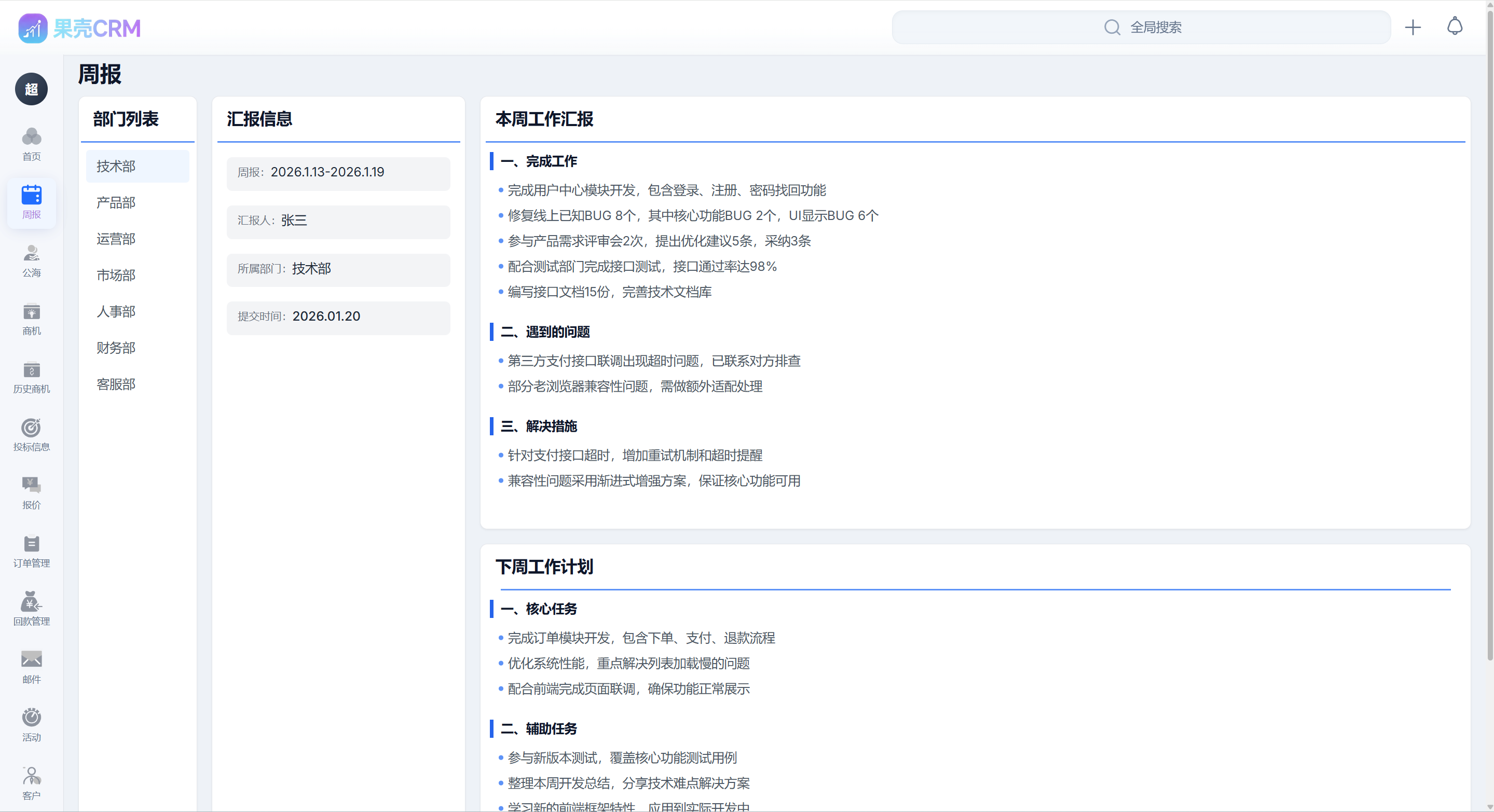The image size is (1494, 812).
Task: Click the 超 user avatar
Action: coord(31,89)
